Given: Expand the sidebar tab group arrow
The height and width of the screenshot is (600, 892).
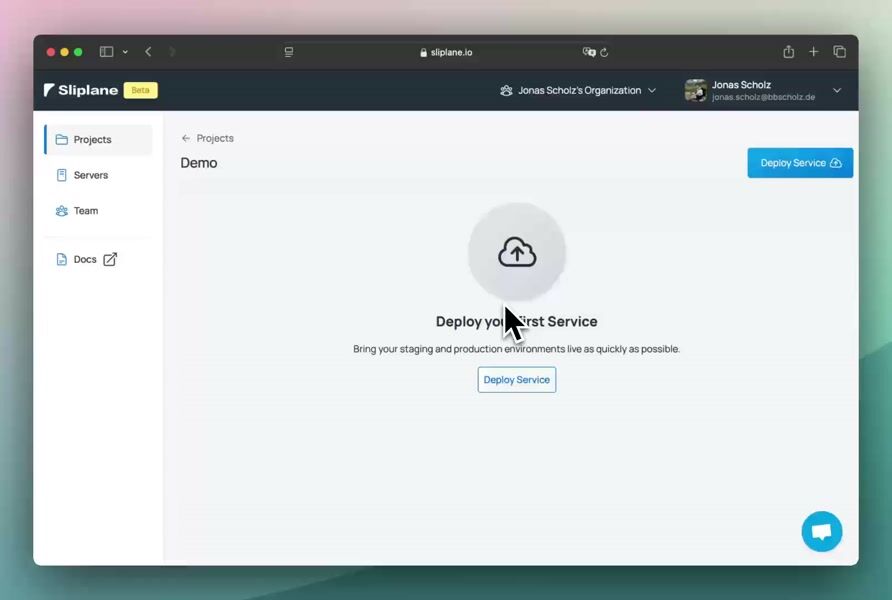Looking at the screenshot, I should coord(125,52).
